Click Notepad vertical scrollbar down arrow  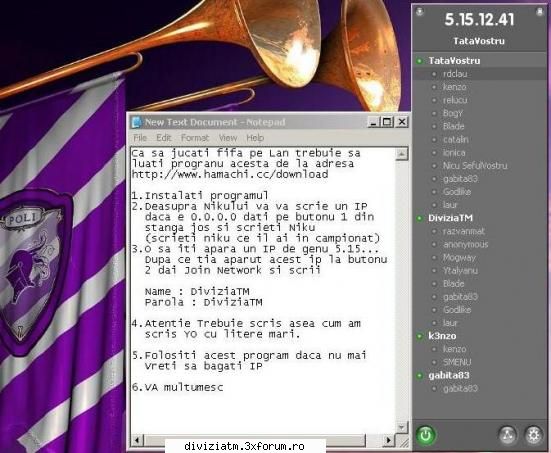402,427
